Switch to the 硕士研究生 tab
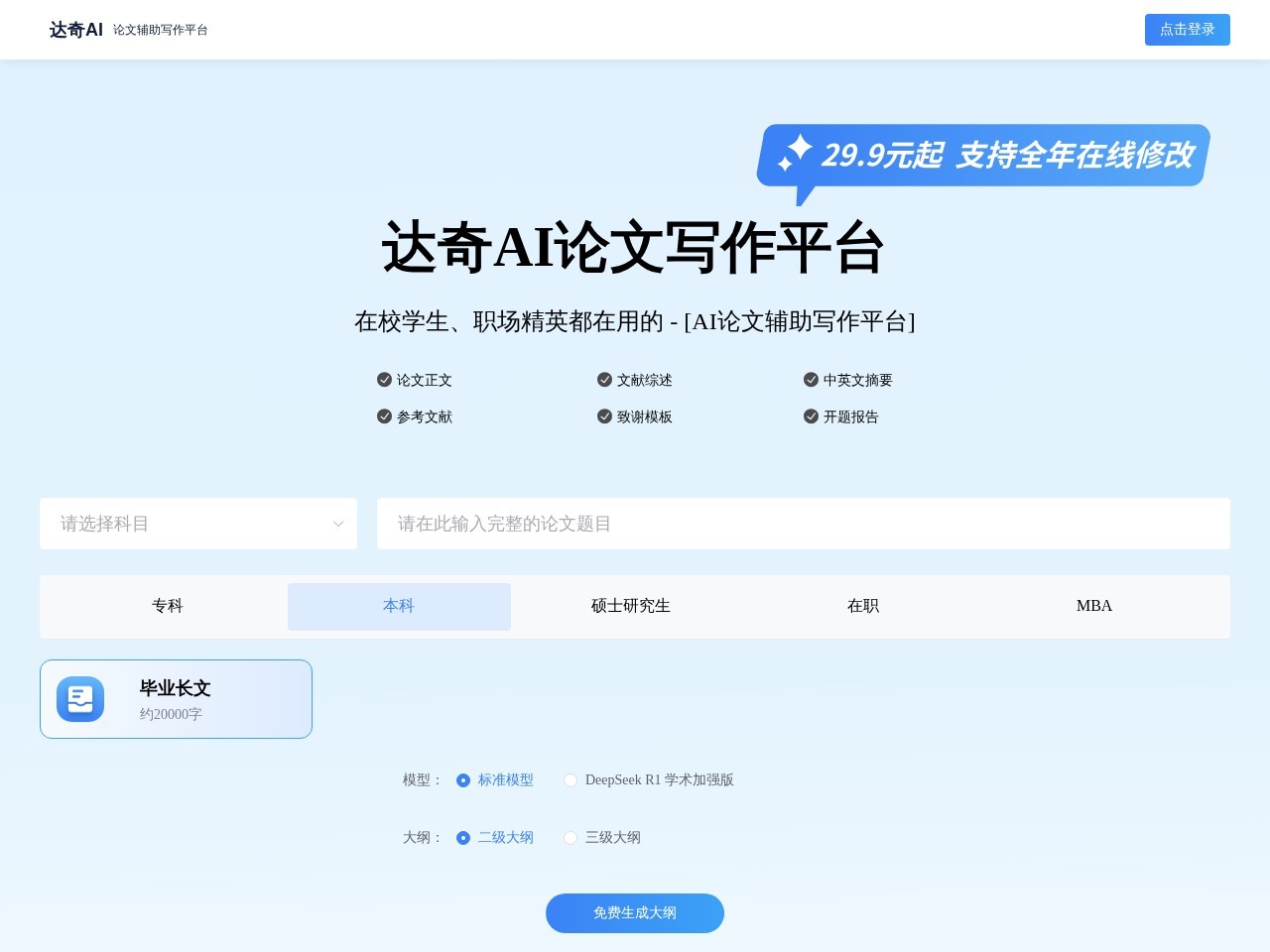Image resolution: width=1270 pixels, height=952 pixels. click(x=629, y=606)
